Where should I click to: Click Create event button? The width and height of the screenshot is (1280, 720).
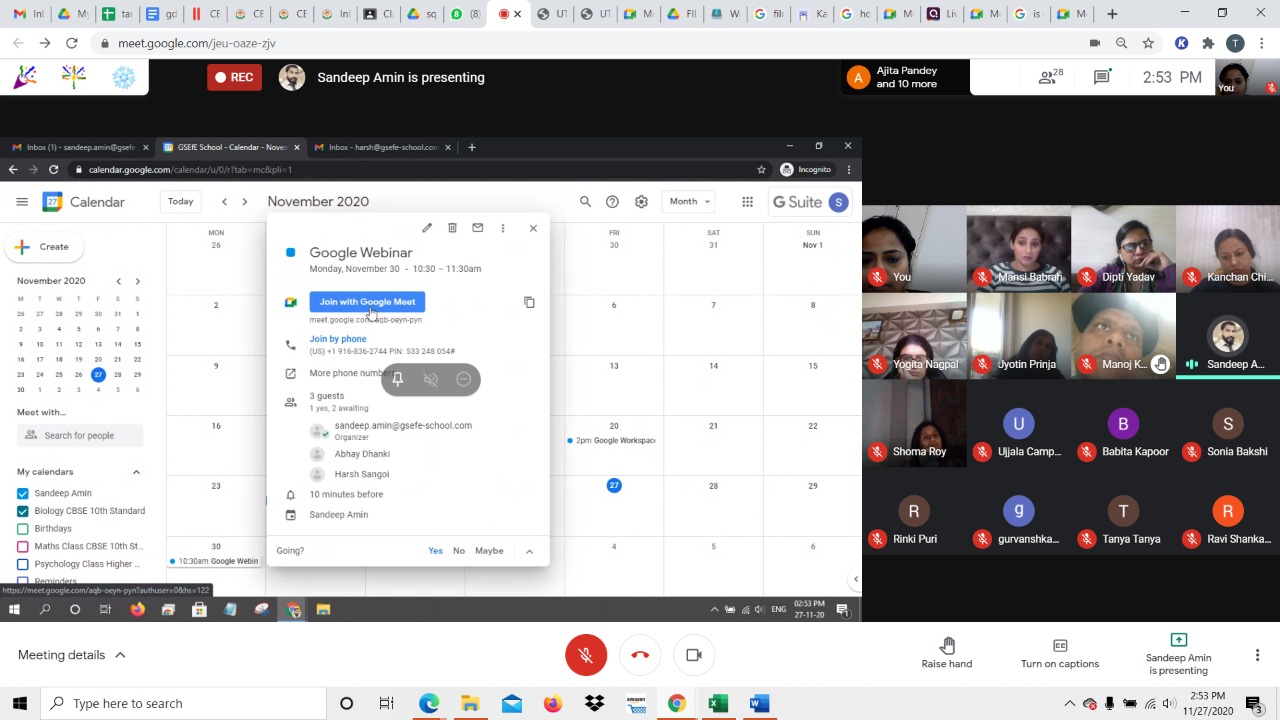(43, 247)
